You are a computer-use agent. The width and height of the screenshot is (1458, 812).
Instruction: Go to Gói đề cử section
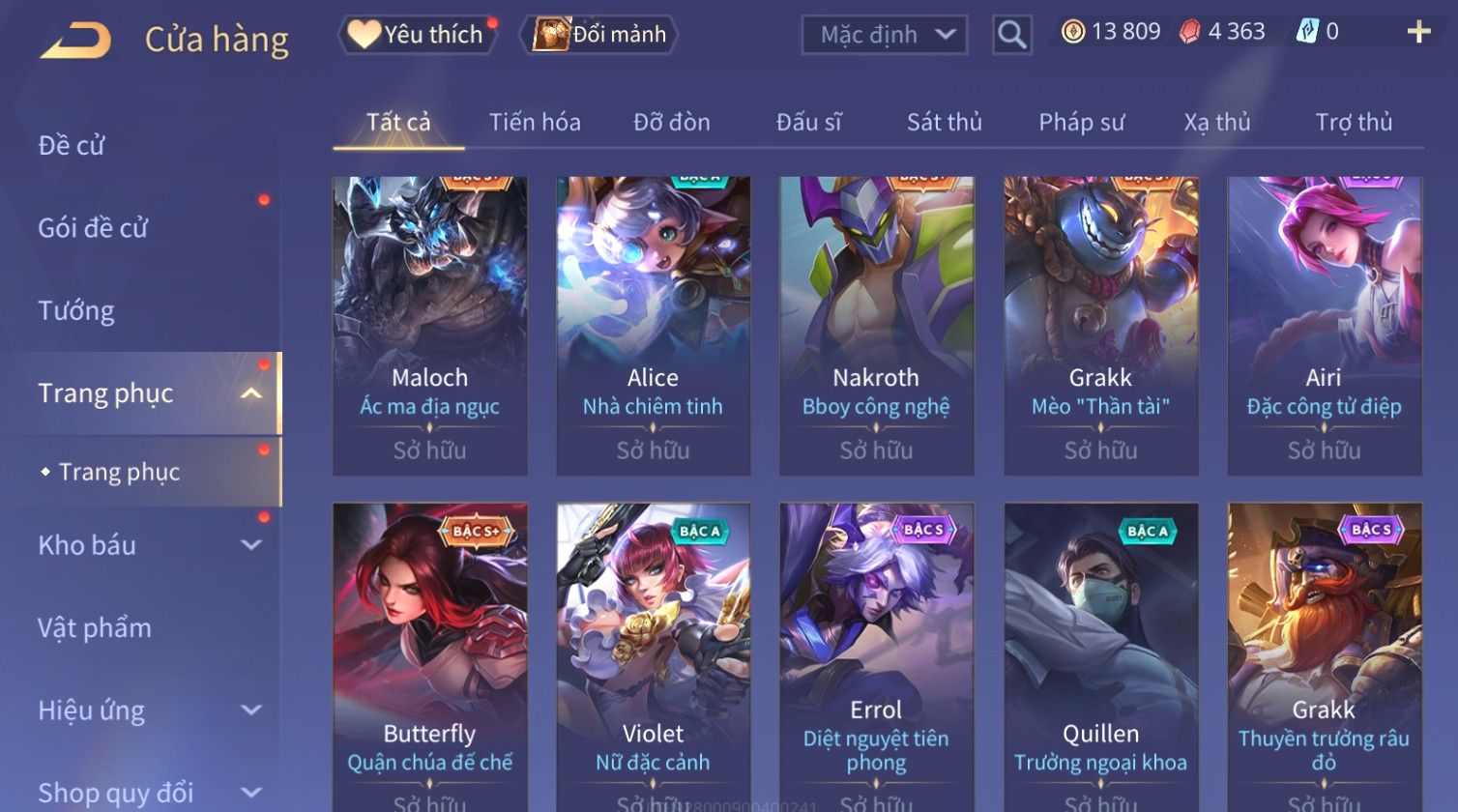click(93, 228)
